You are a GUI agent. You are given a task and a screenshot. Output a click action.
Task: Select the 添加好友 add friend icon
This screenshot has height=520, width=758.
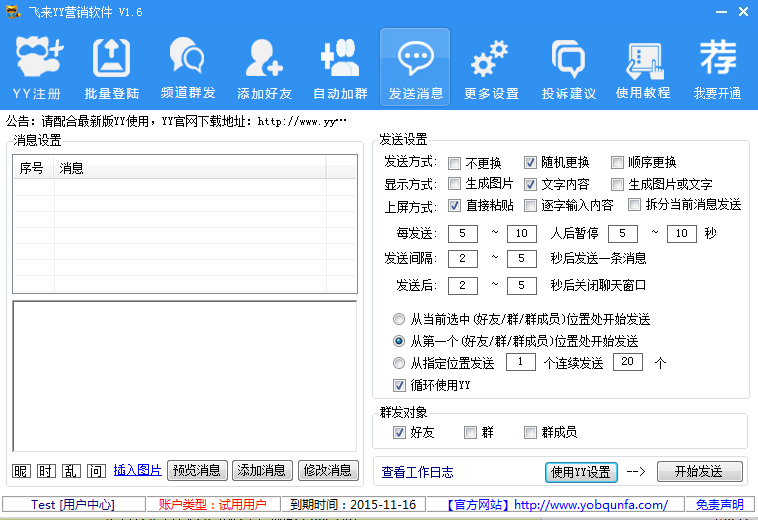point(264,68)
